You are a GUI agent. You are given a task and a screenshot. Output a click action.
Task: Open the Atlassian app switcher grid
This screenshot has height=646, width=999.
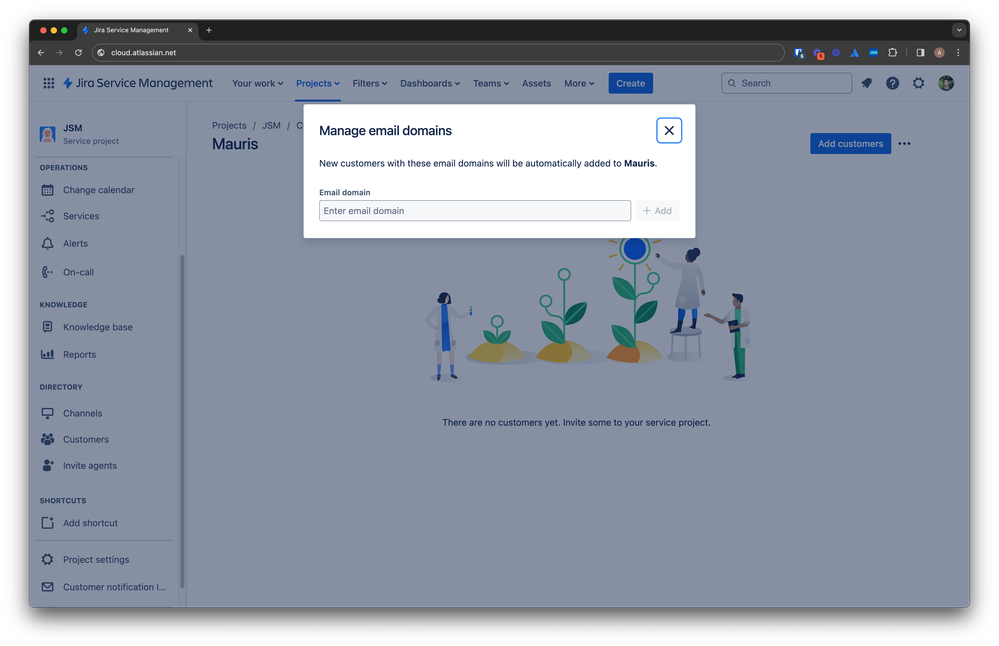coord(48,83)
